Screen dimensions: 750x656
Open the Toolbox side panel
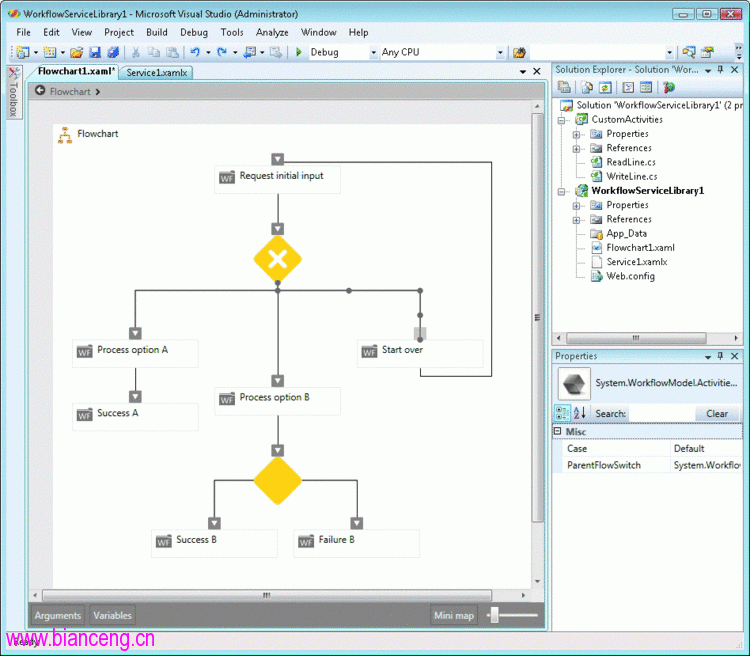tap(13, 92)
